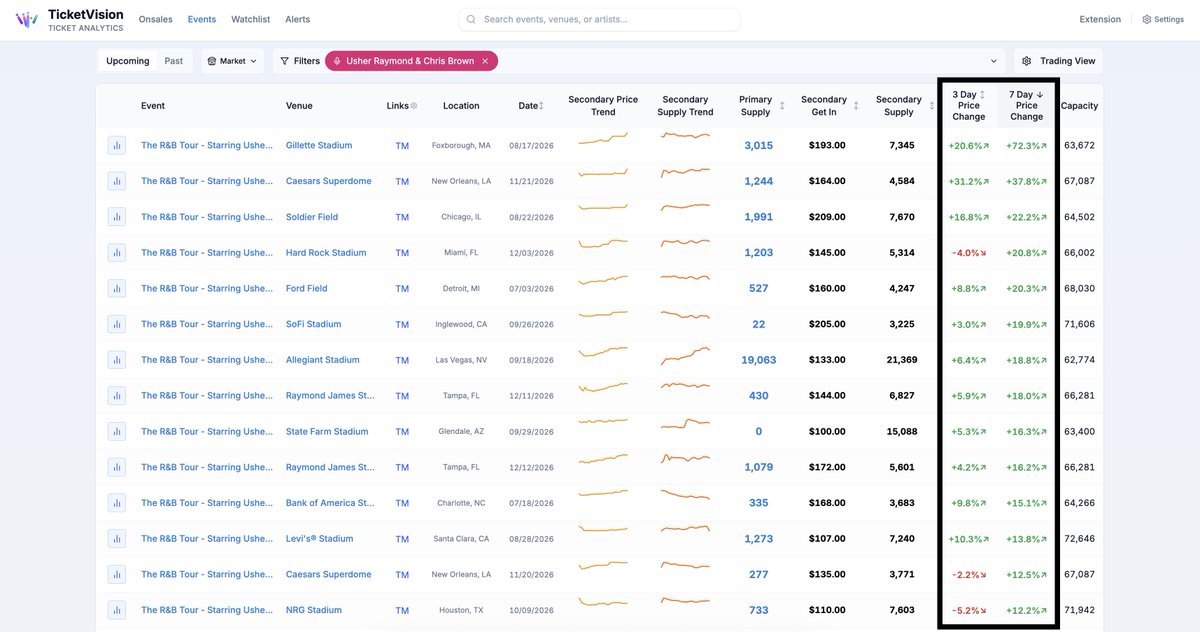Image resolution: width=1200 pixels, height=632 pixels.
Task: Switch to Past events
Action: click(174, 61)
